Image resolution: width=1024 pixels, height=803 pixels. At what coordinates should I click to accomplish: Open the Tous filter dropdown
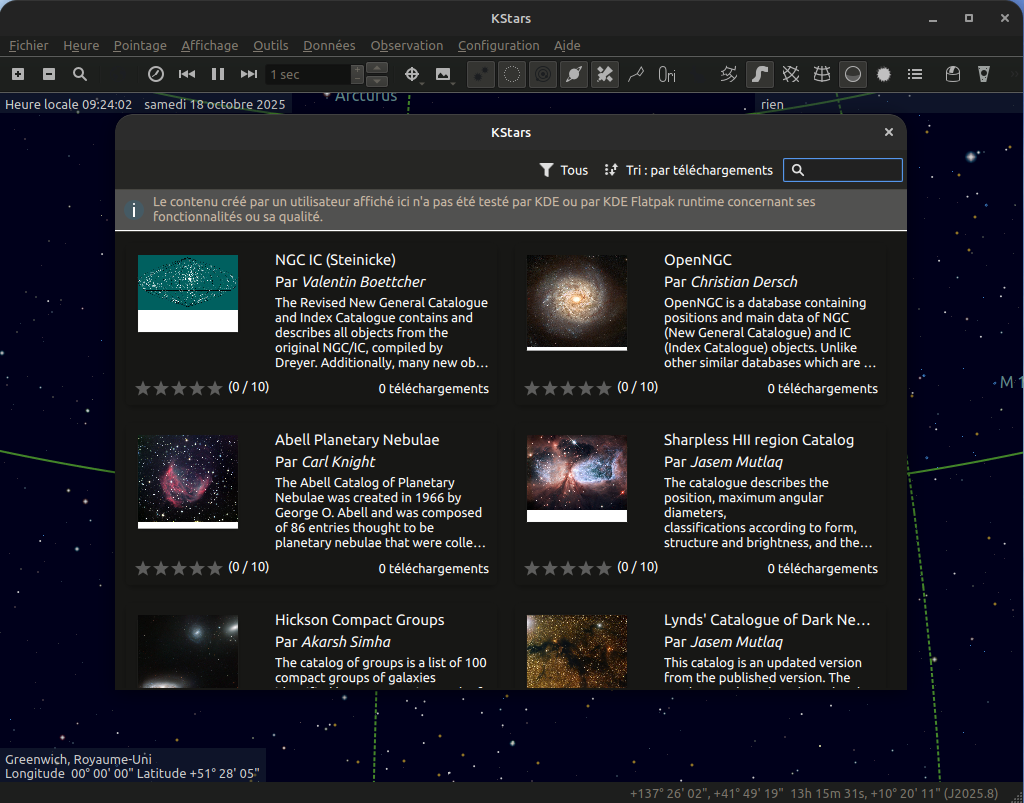564,170
